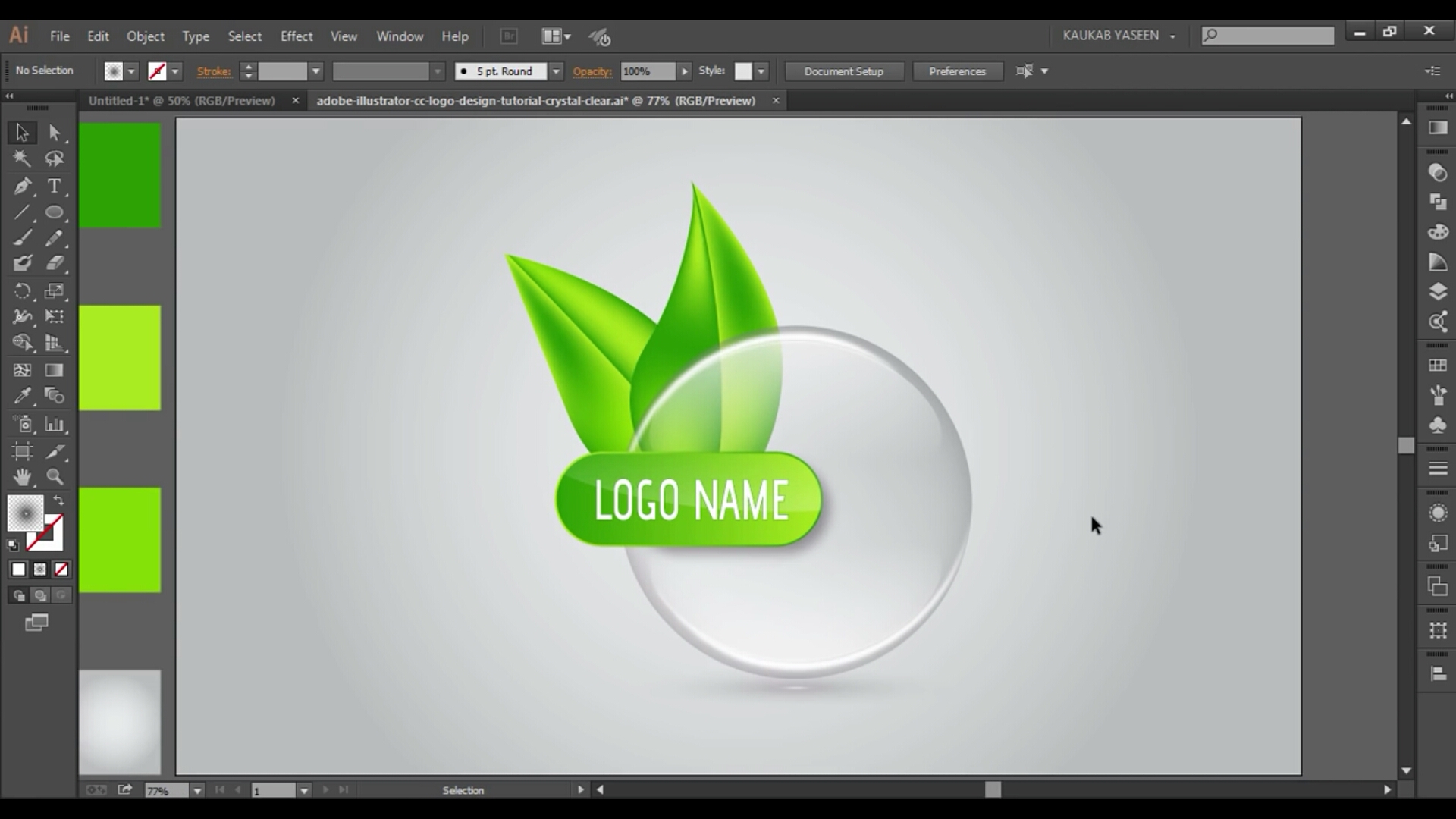Open the zoom level dropdown in status bar

pos(197,790)
